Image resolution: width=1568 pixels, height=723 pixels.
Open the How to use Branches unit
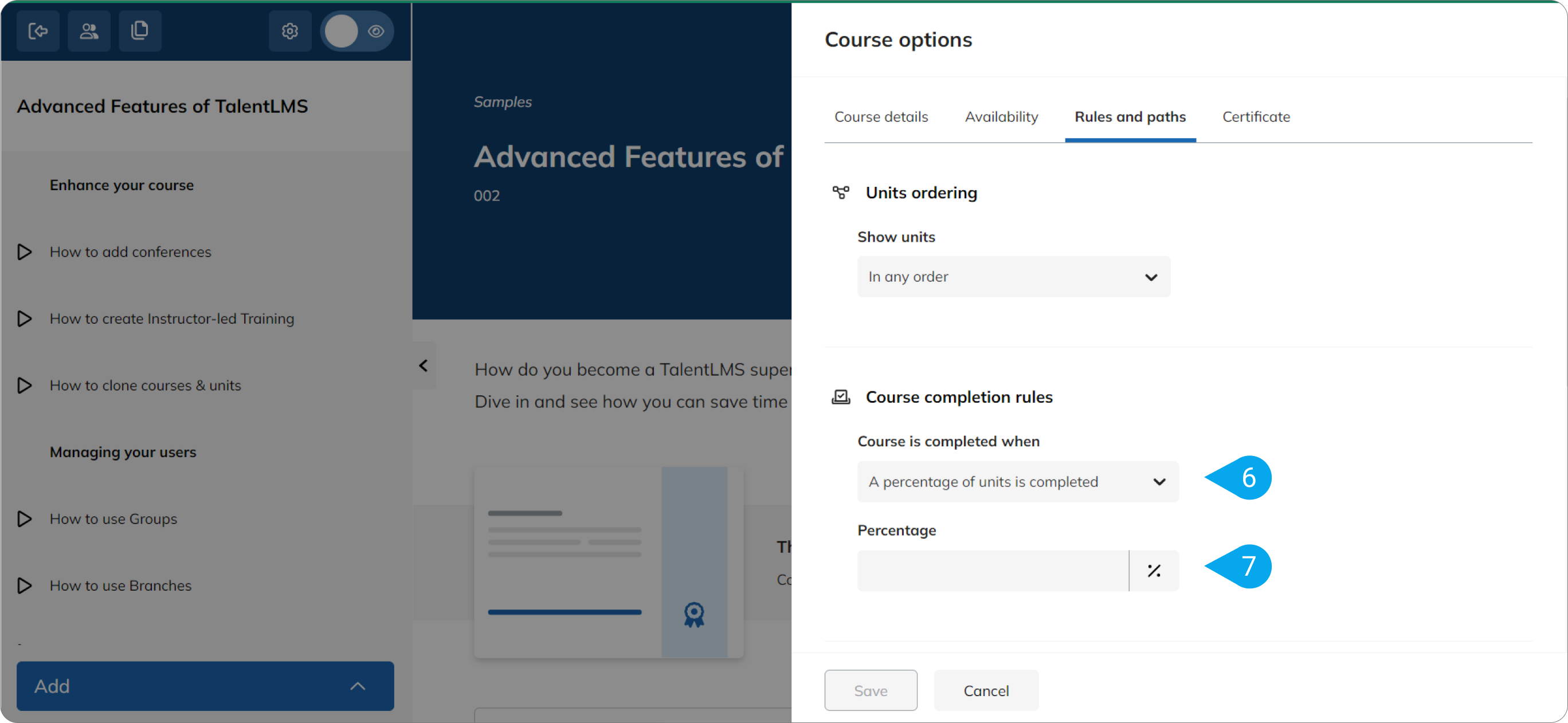(x=120, y=586)
